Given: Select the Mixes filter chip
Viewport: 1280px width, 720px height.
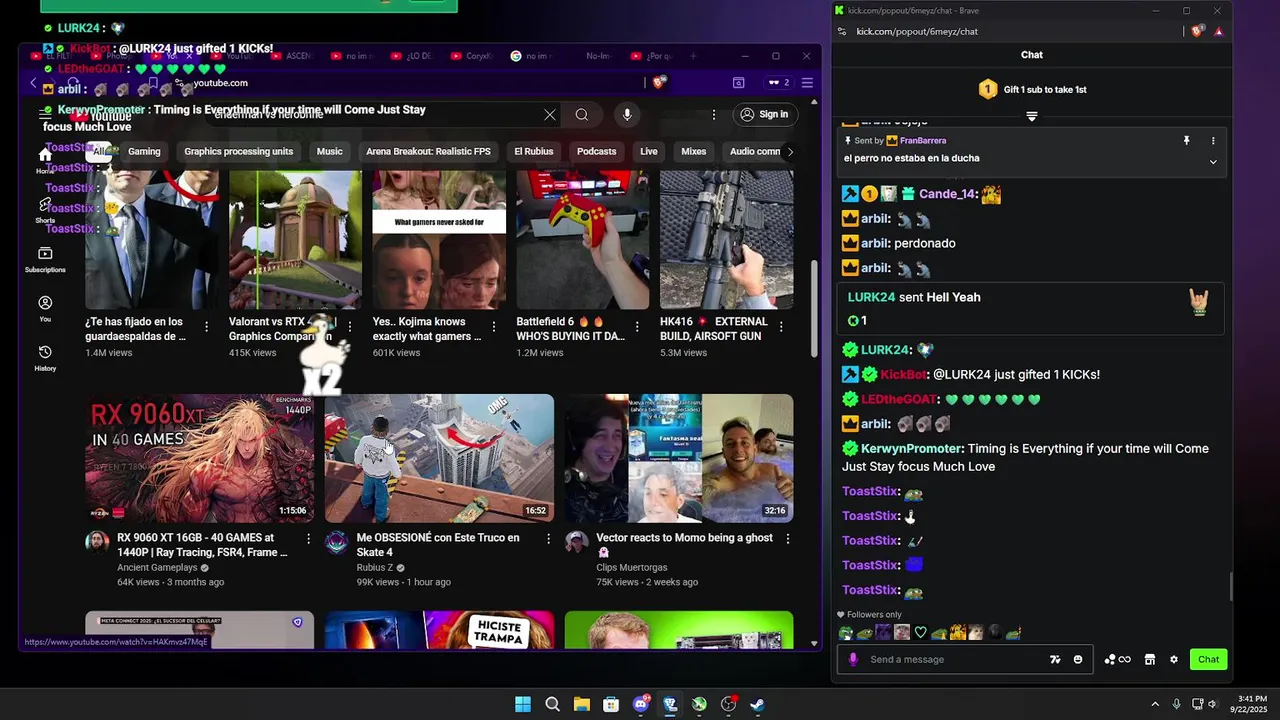Looking at the screenshot, I should point(693,151).
